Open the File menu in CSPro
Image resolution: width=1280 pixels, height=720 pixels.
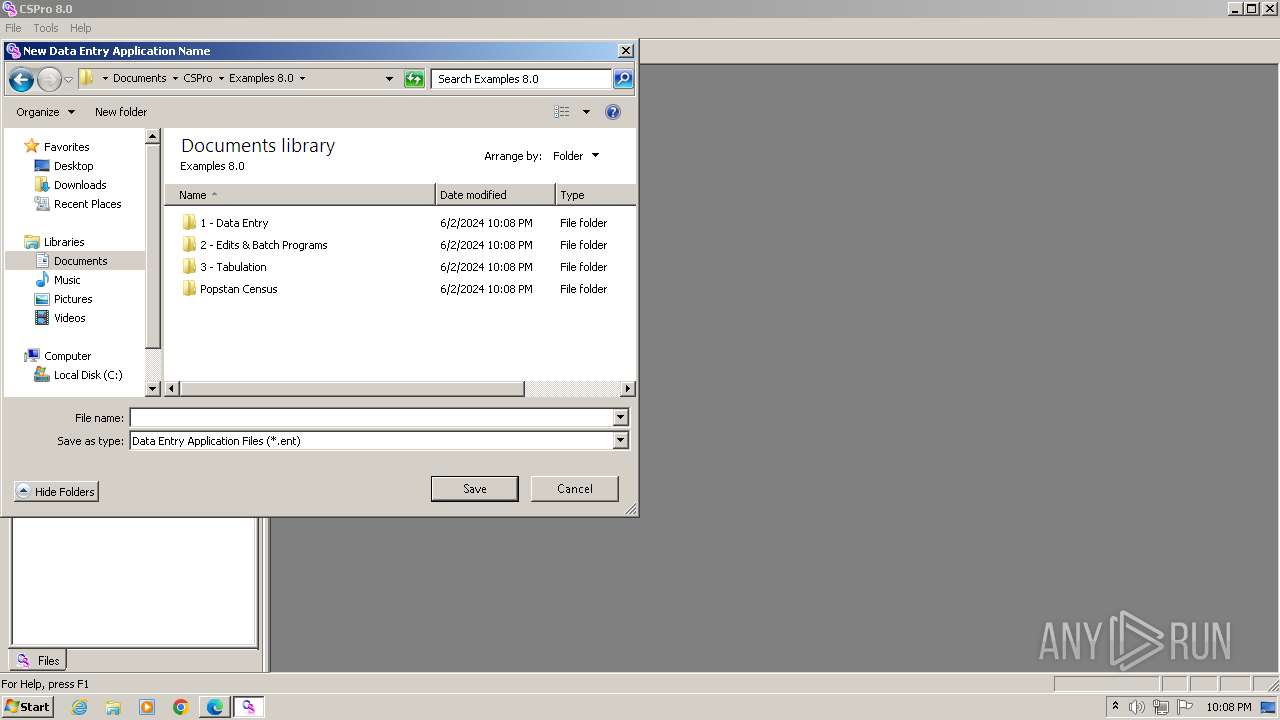point(13,28)
